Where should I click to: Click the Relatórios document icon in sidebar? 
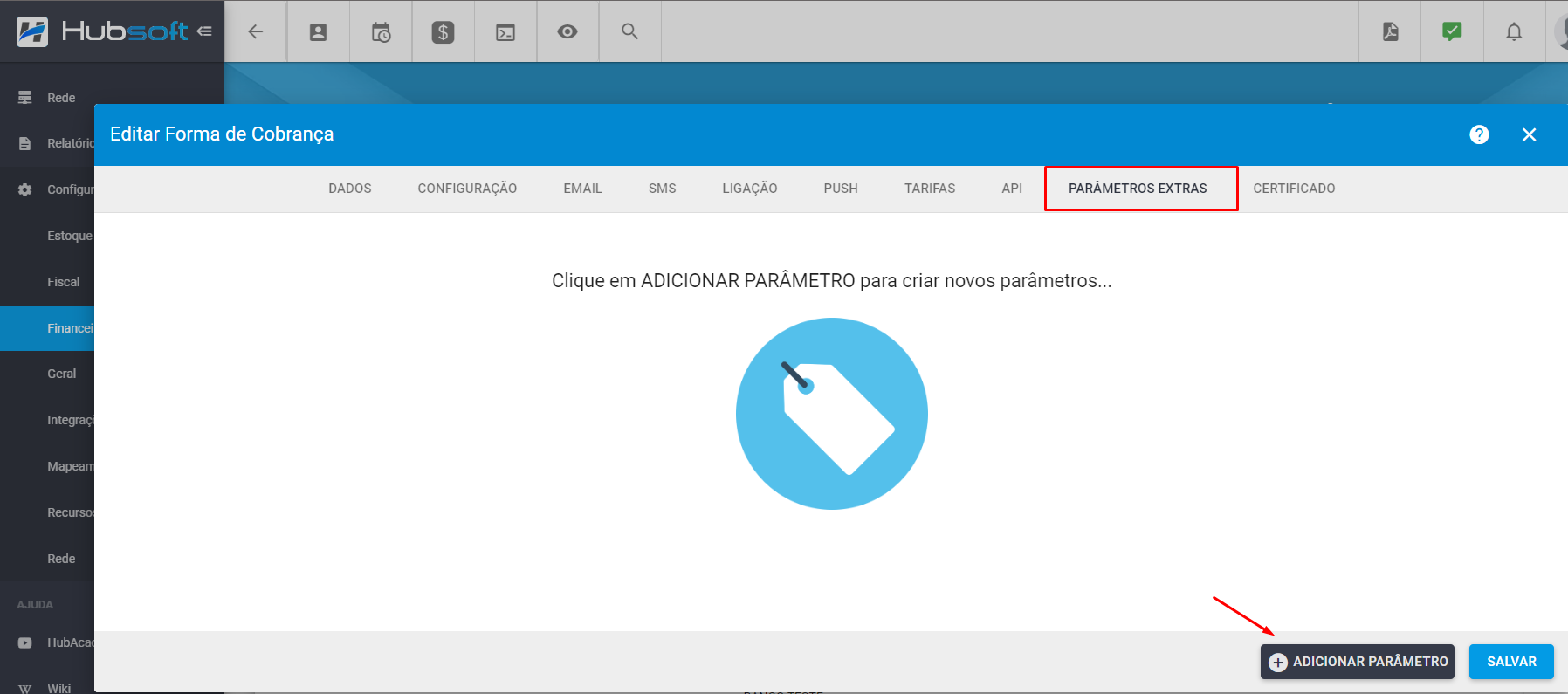[25, 143]
